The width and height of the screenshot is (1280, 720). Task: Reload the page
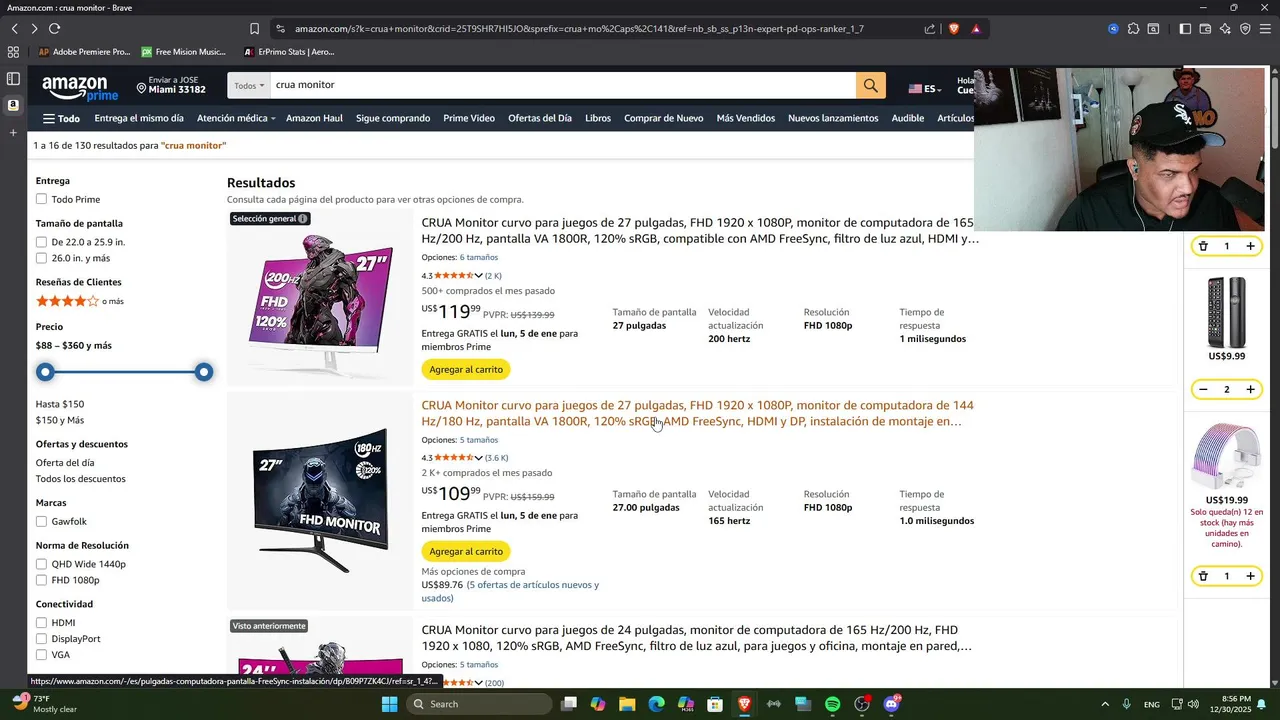tap(54, 29)
